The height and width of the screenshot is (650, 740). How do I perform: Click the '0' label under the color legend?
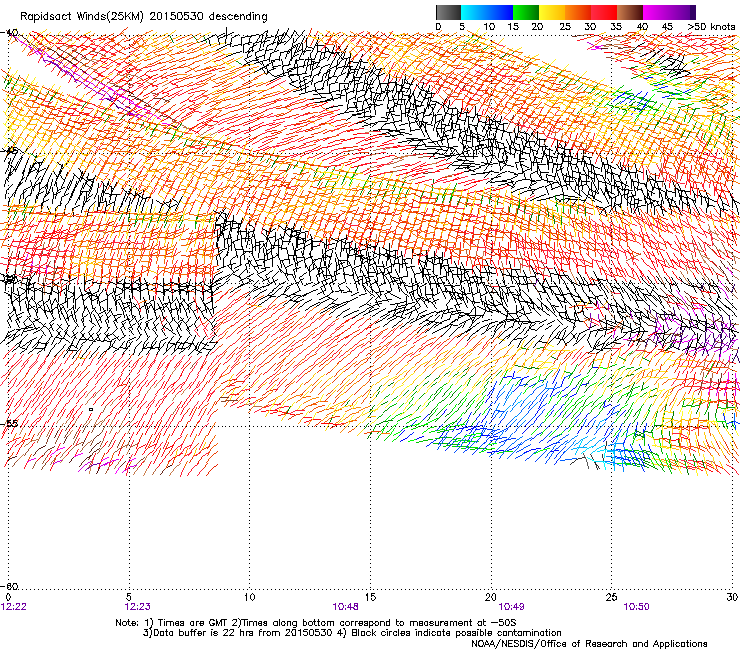click(438, 27)
